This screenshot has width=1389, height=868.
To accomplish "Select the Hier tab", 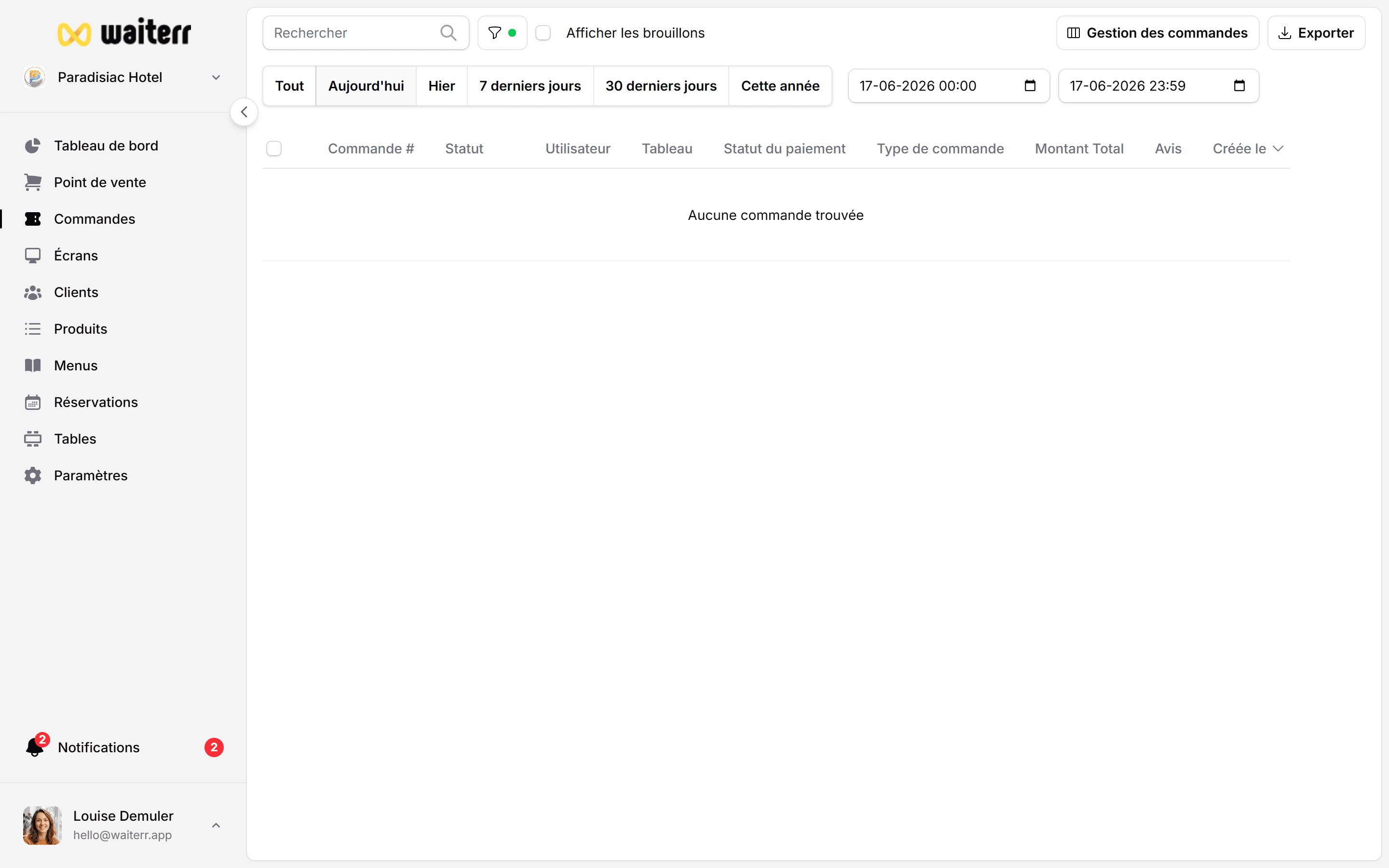I will click(441, 85).
